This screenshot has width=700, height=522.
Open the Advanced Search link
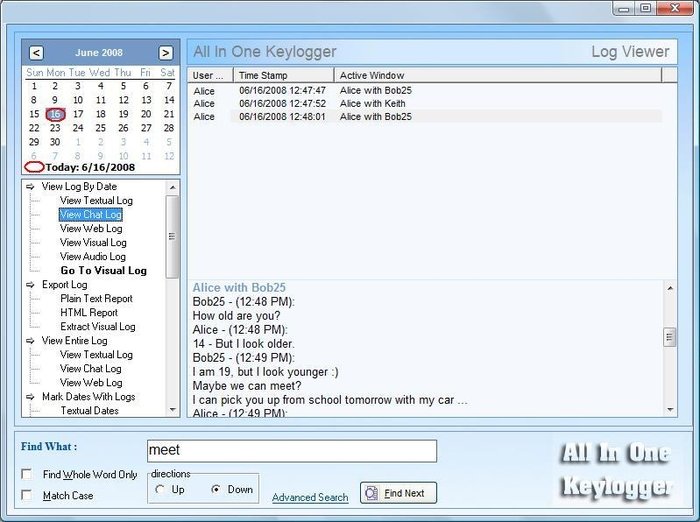[310, 497]
